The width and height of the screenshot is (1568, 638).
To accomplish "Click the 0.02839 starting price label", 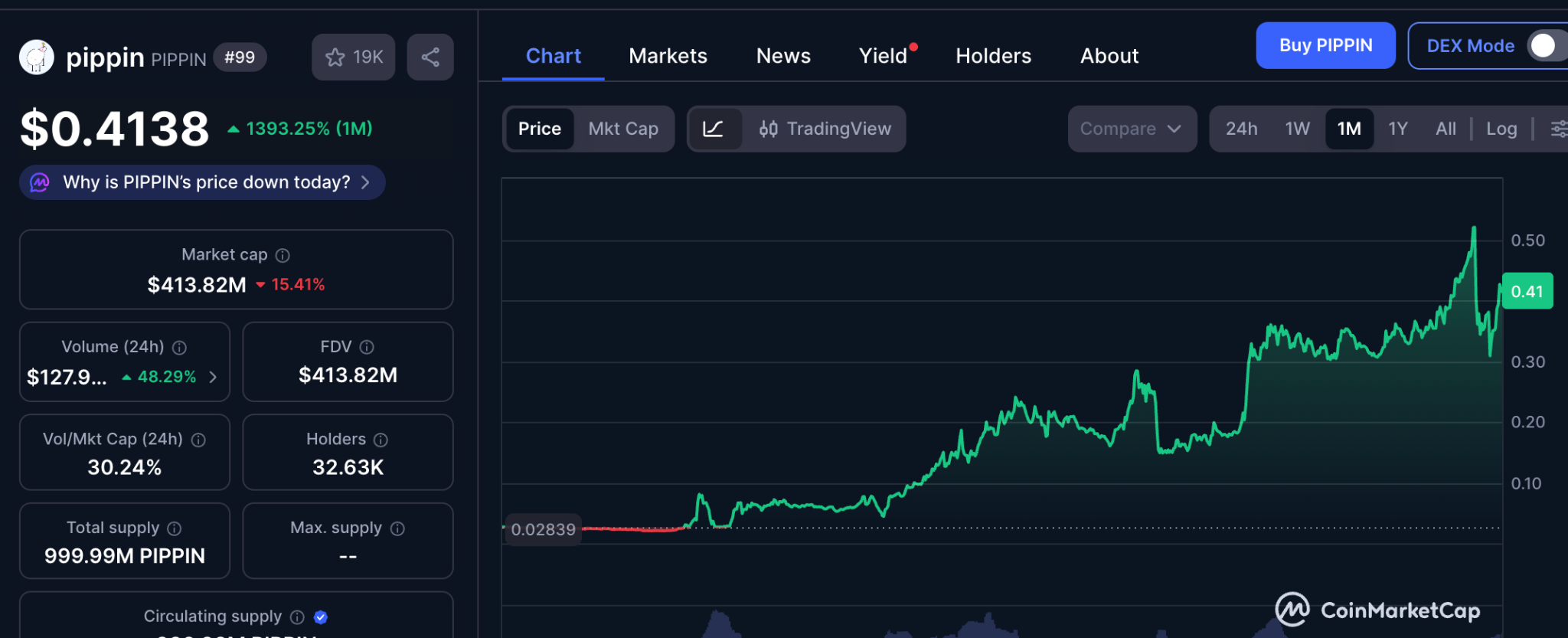I will (x=543, y=529).
